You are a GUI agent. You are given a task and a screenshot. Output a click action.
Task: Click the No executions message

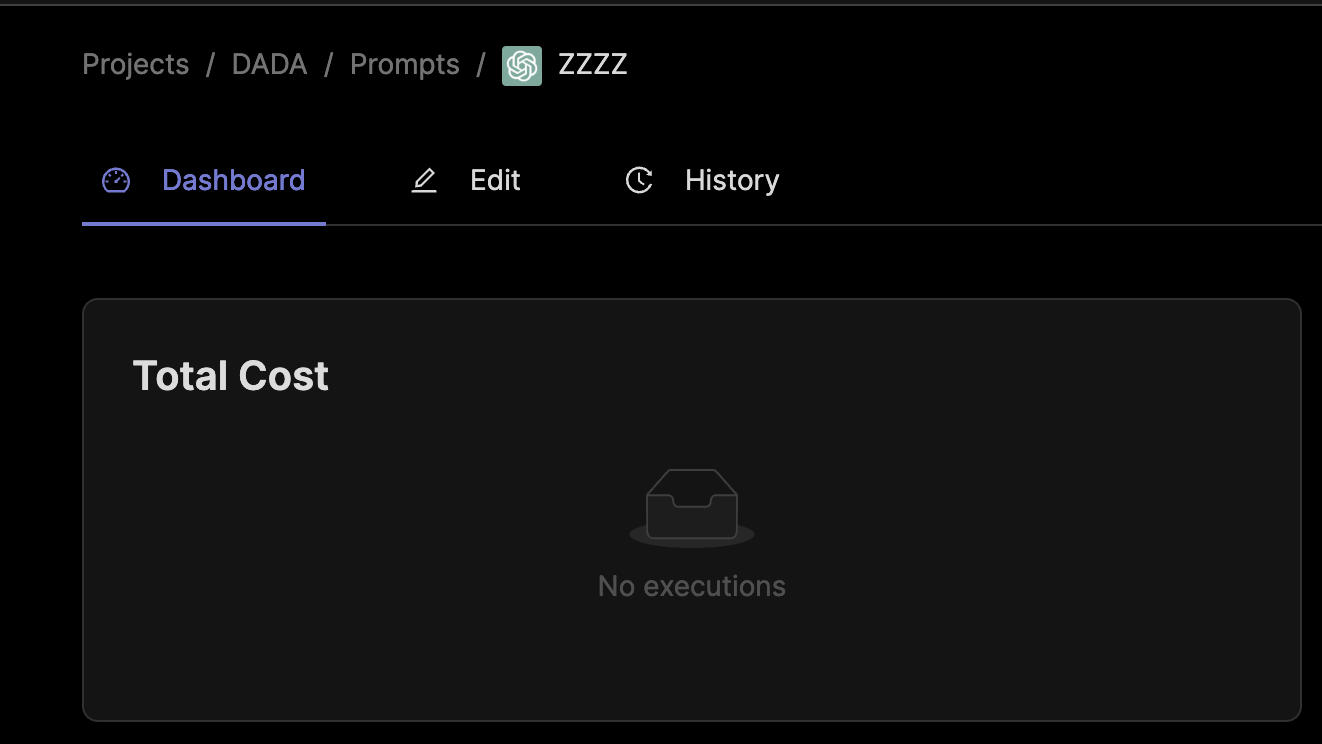[x=690, y=586]
